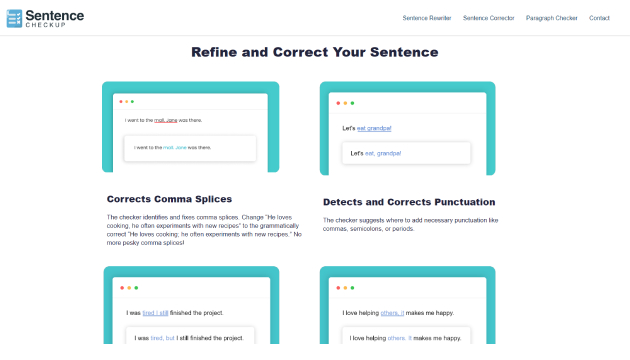Open the Paragraph Checker nav link
The height and width of the screenshot is (360, 630).
(x=551, y=18)
